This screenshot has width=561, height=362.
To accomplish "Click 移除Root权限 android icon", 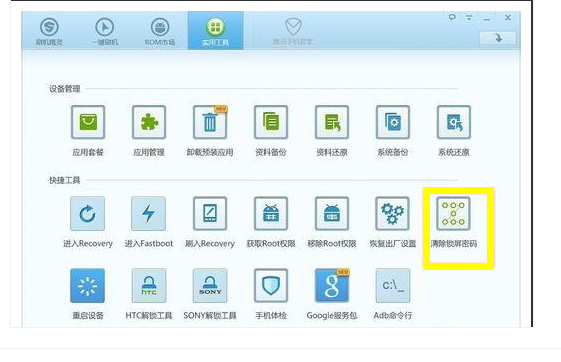I will pyautogui.click(x=332, y=214).
